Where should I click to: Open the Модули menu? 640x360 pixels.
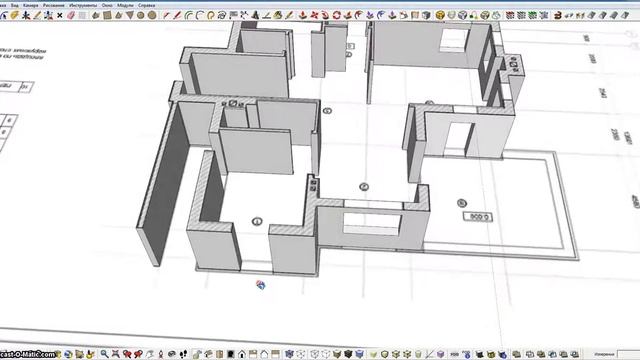[x=125, y=5]
